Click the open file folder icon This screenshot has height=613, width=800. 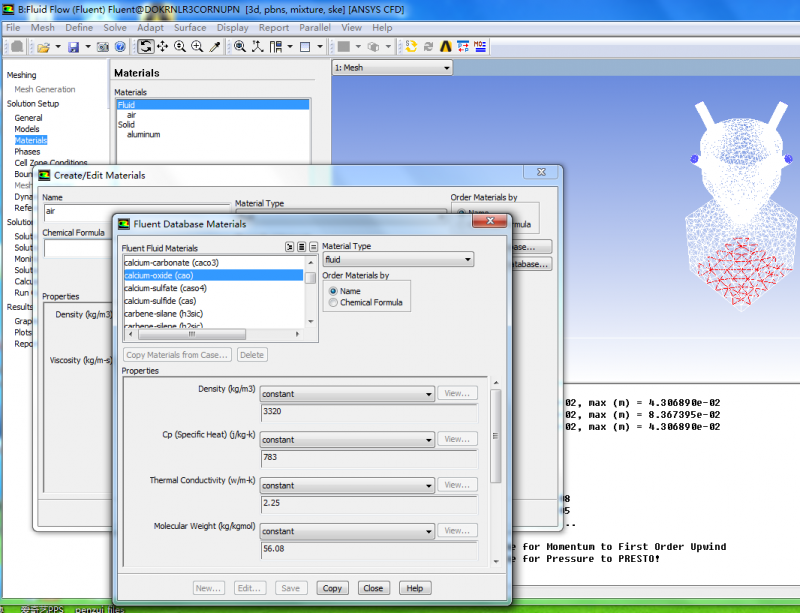pyautogui.click(x=43, y=47)
